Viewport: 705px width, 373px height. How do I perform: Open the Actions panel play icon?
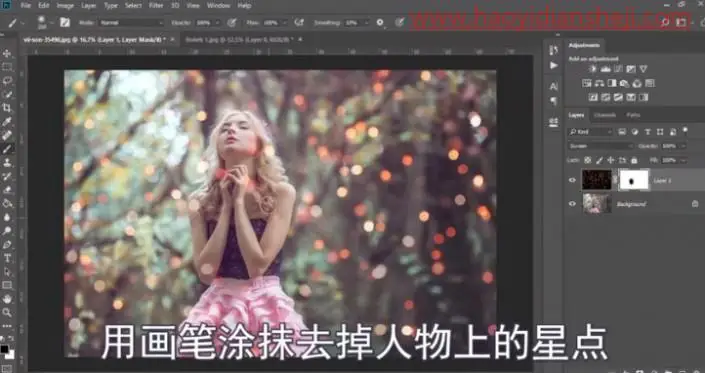coord(553,66)
